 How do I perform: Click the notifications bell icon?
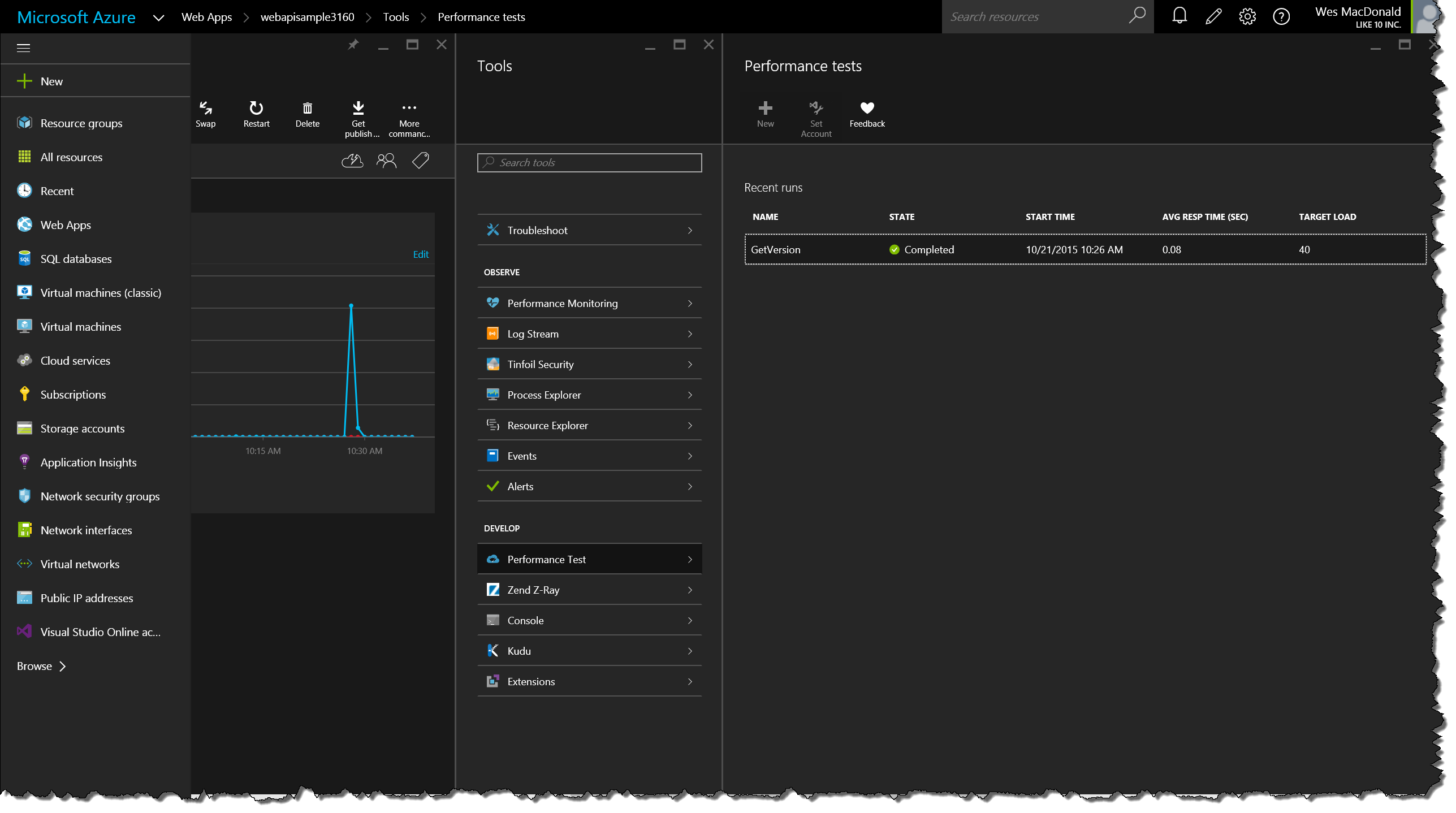coord(1179,16)
